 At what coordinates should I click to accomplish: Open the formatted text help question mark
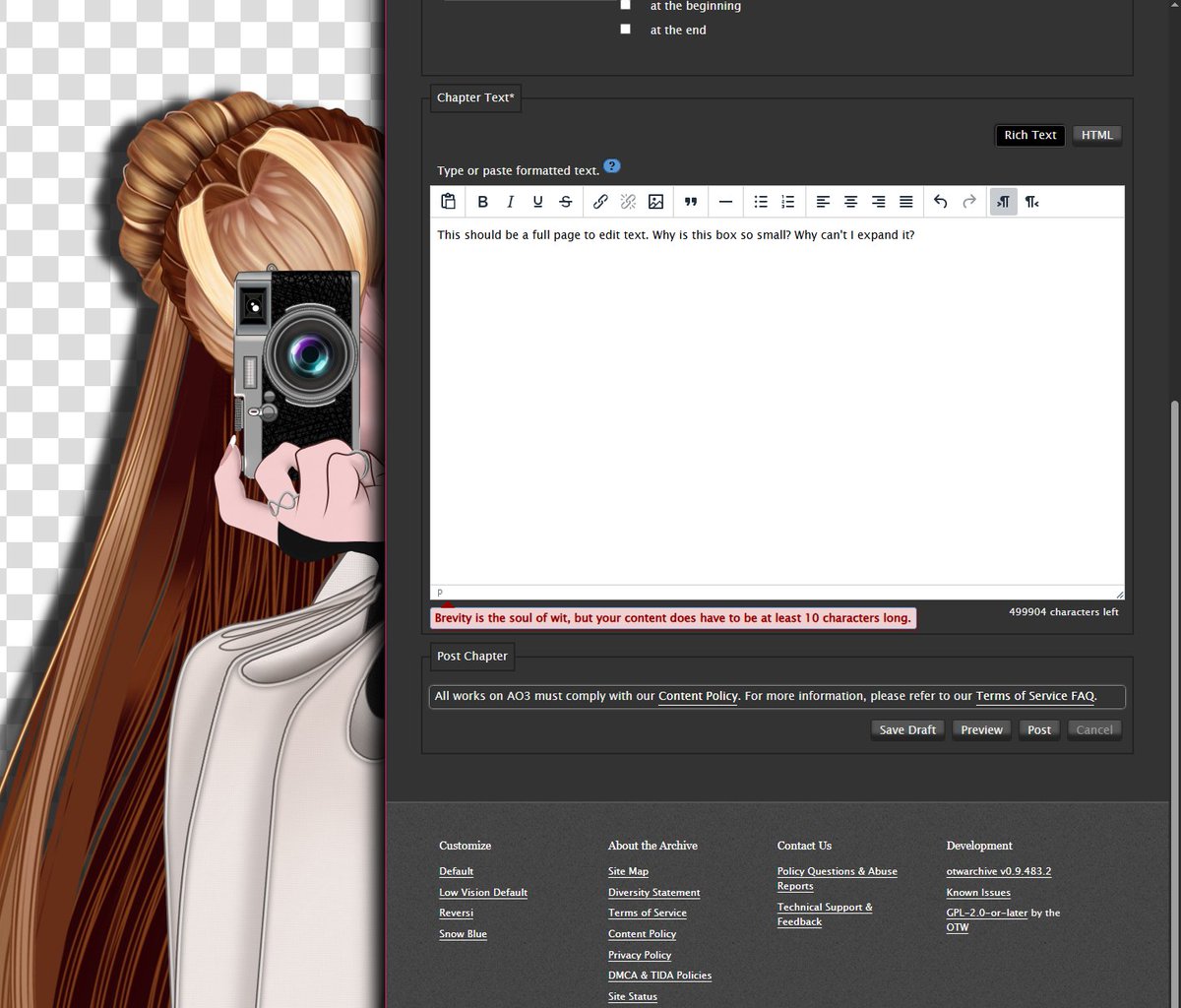[x=612, y=166]
